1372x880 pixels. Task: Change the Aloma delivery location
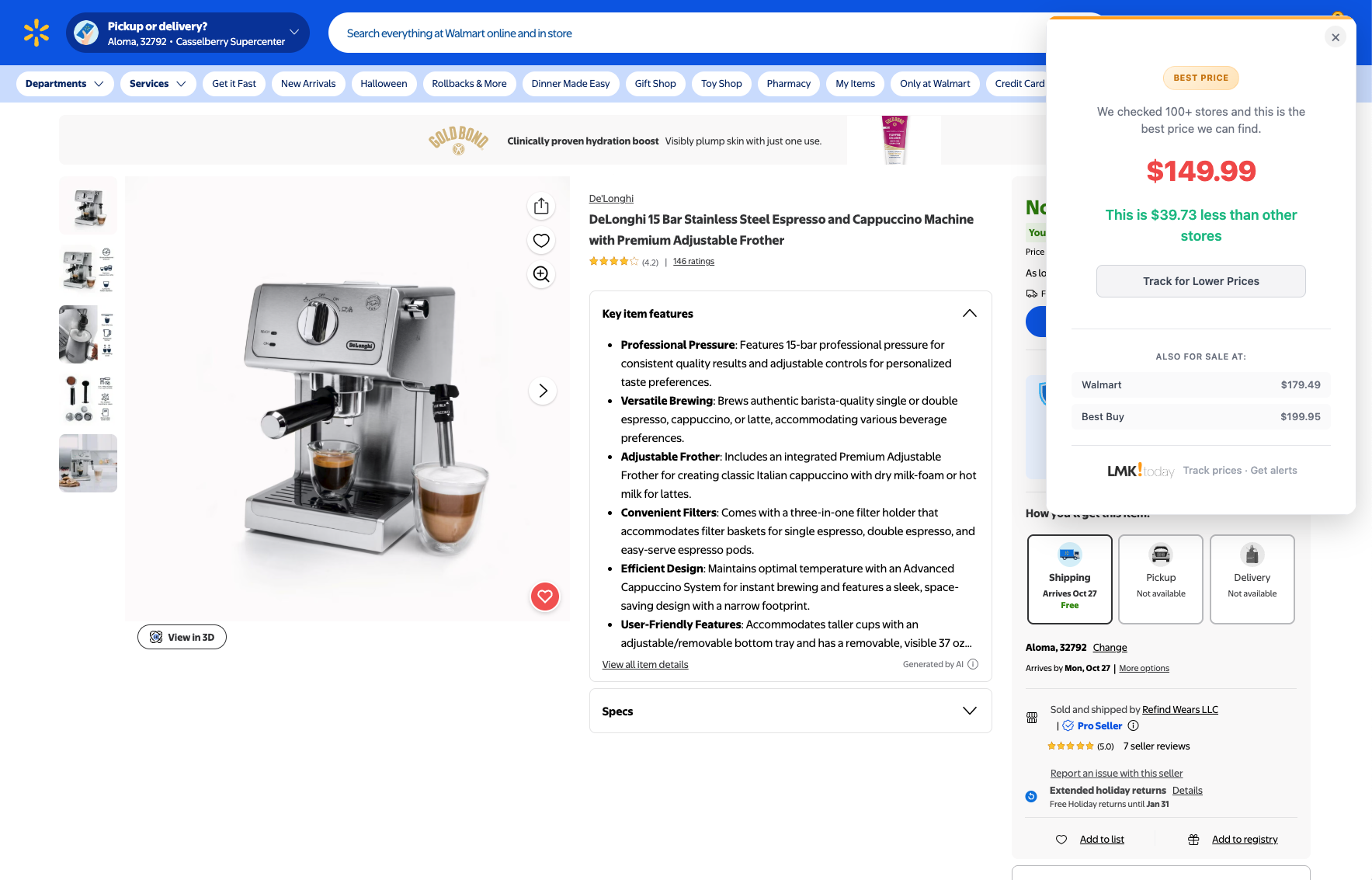pyautogui.click(x=1110, y=648)
